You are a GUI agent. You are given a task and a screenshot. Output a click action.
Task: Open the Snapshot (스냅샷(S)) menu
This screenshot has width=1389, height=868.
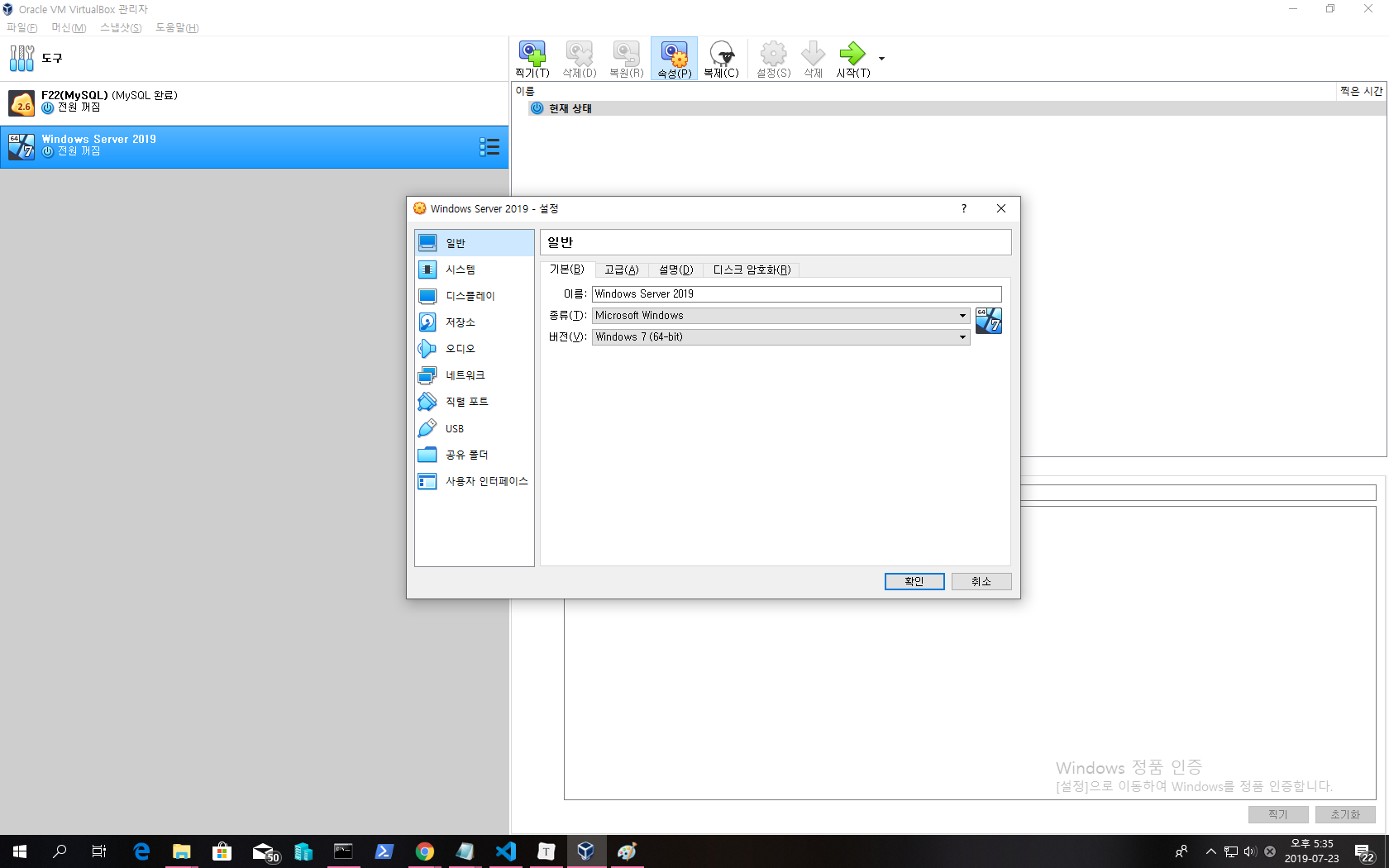121,27
